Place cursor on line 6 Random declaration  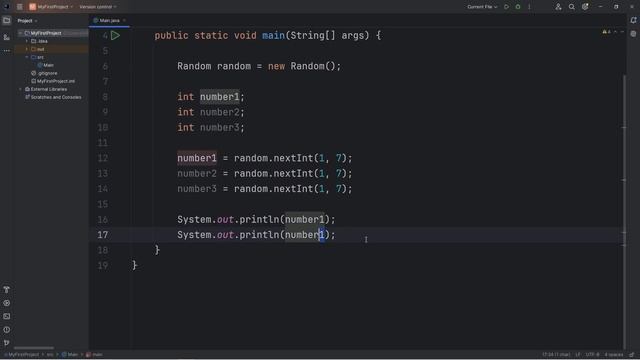(x=259, y=66)
